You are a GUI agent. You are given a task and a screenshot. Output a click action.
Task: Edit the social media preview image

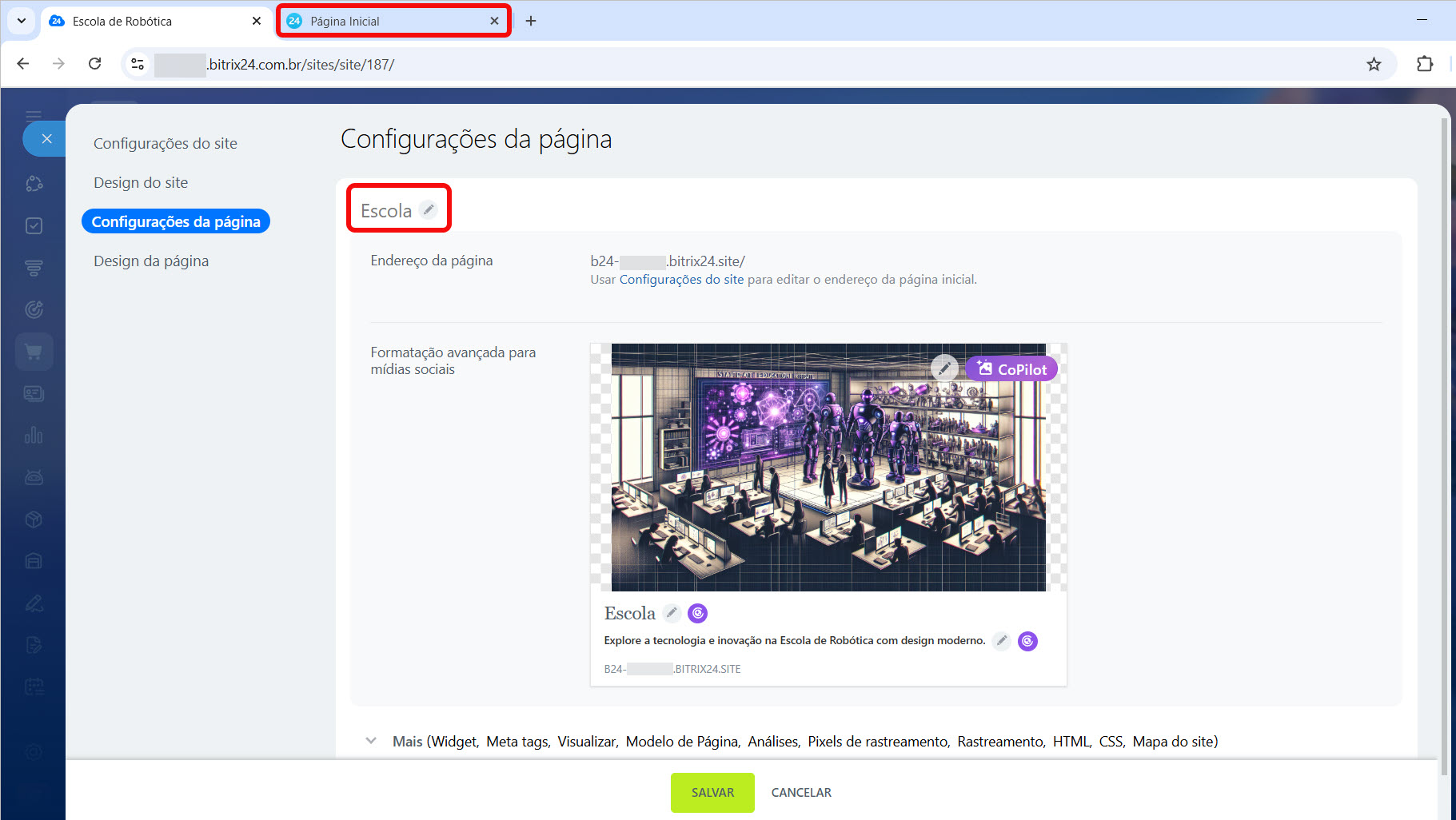(x=944, y=368)
